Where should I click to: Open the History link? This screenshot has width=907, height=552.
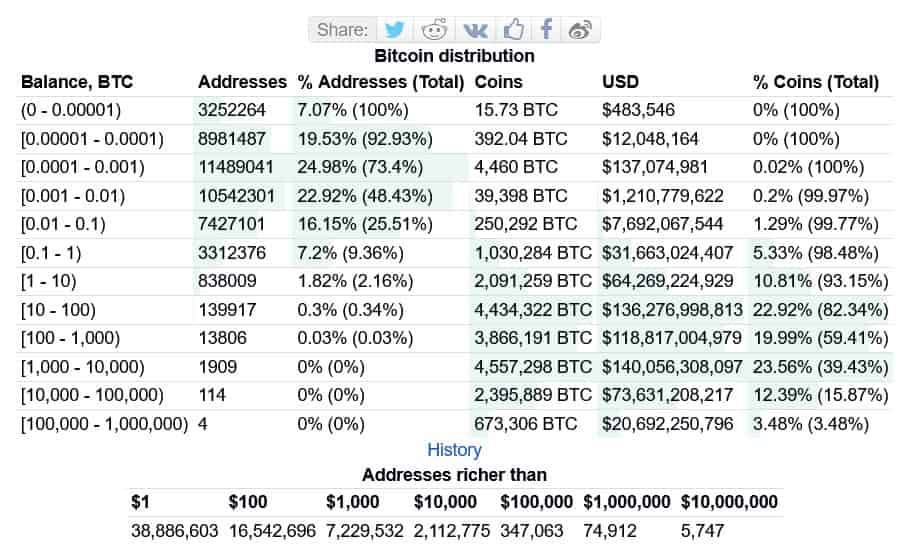(454, 450)
